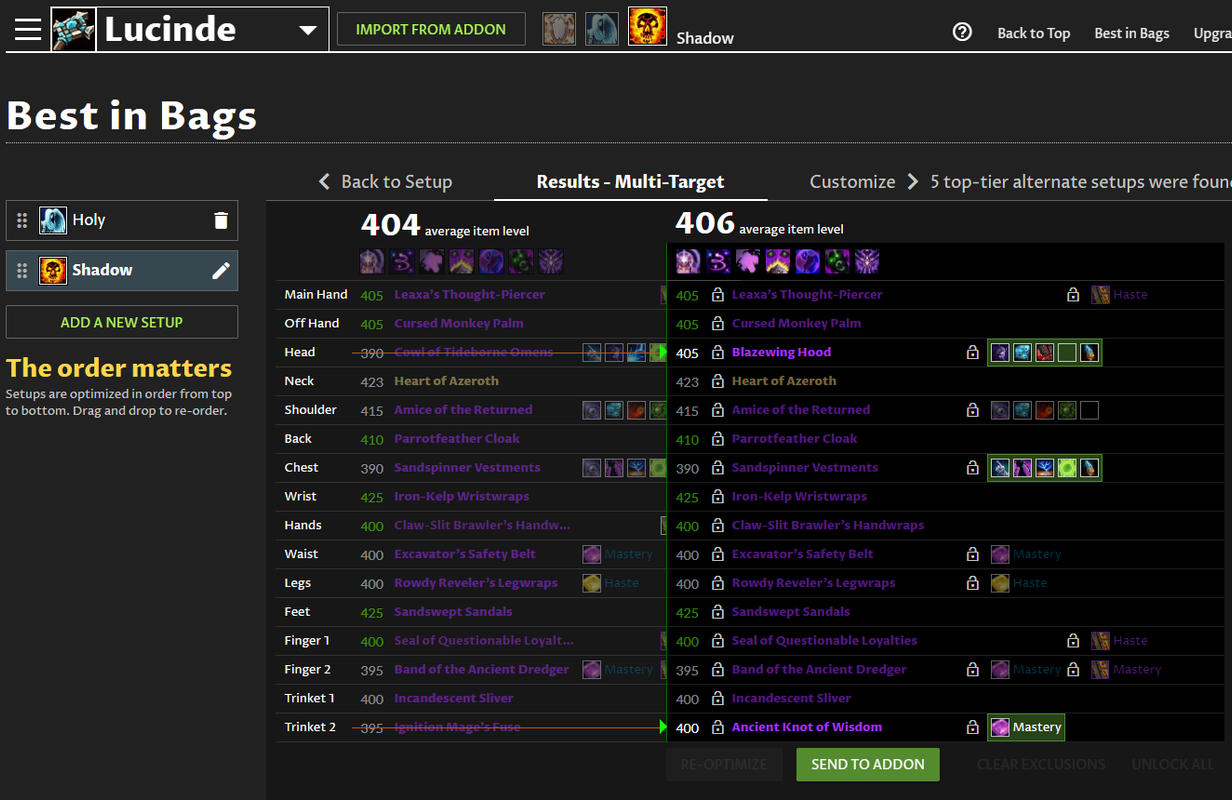Toggle lock on Cursed Monkey Palm in 406 column
The width and height of the screenshot is (1232, 800).
coord(717,324)
